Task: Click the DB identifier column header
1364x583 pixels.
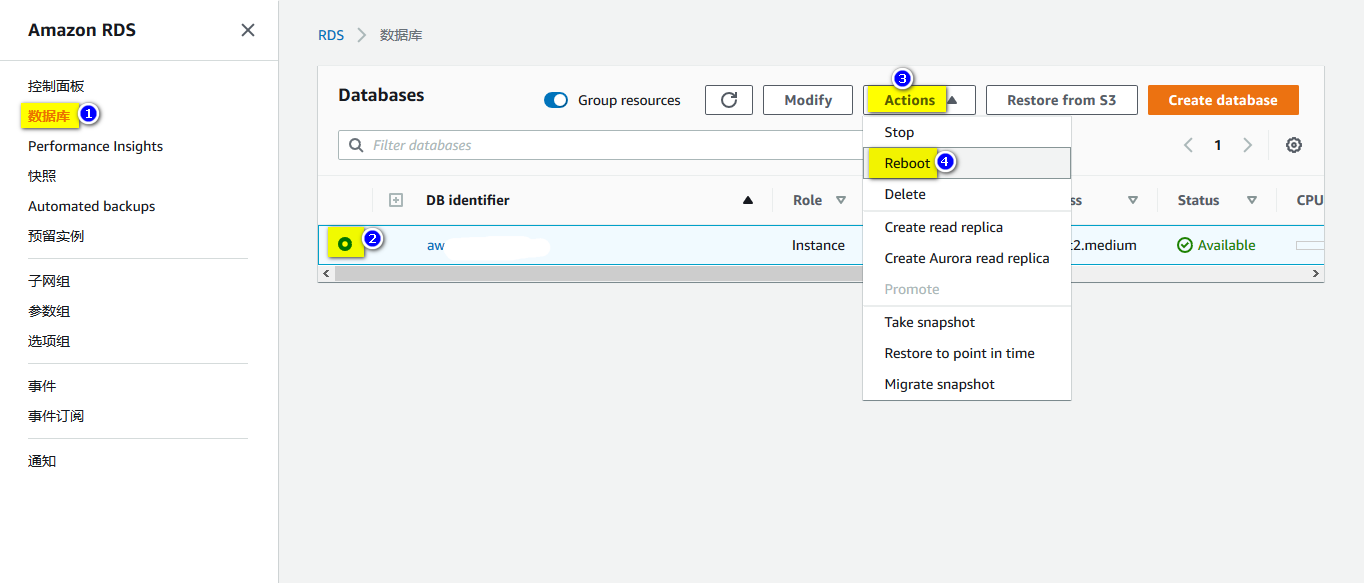Action: [x=468, y=200]
